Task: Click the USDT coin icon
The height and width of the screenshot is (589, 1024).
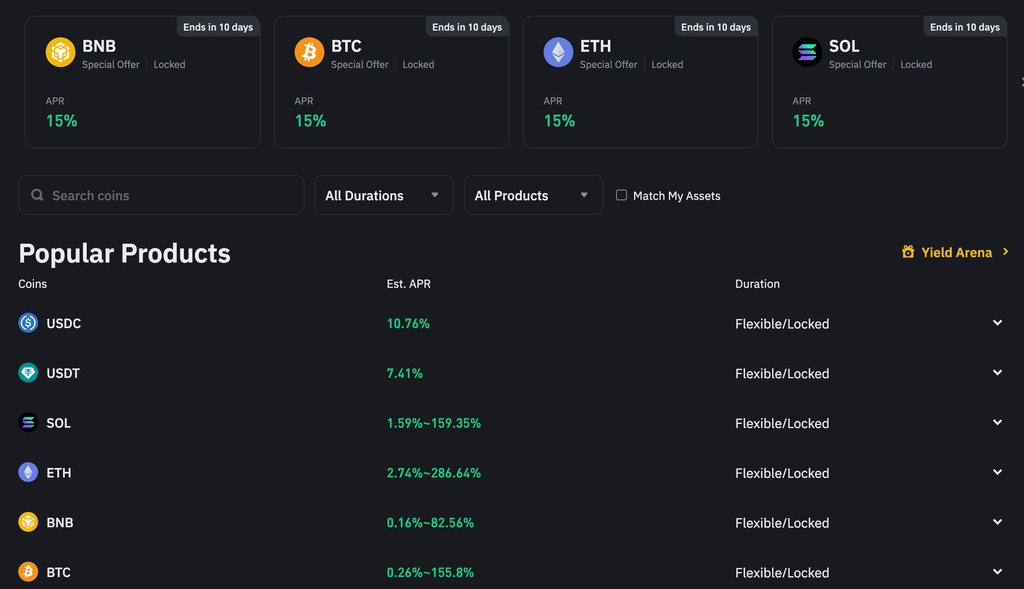Action: tap(27, 373)
